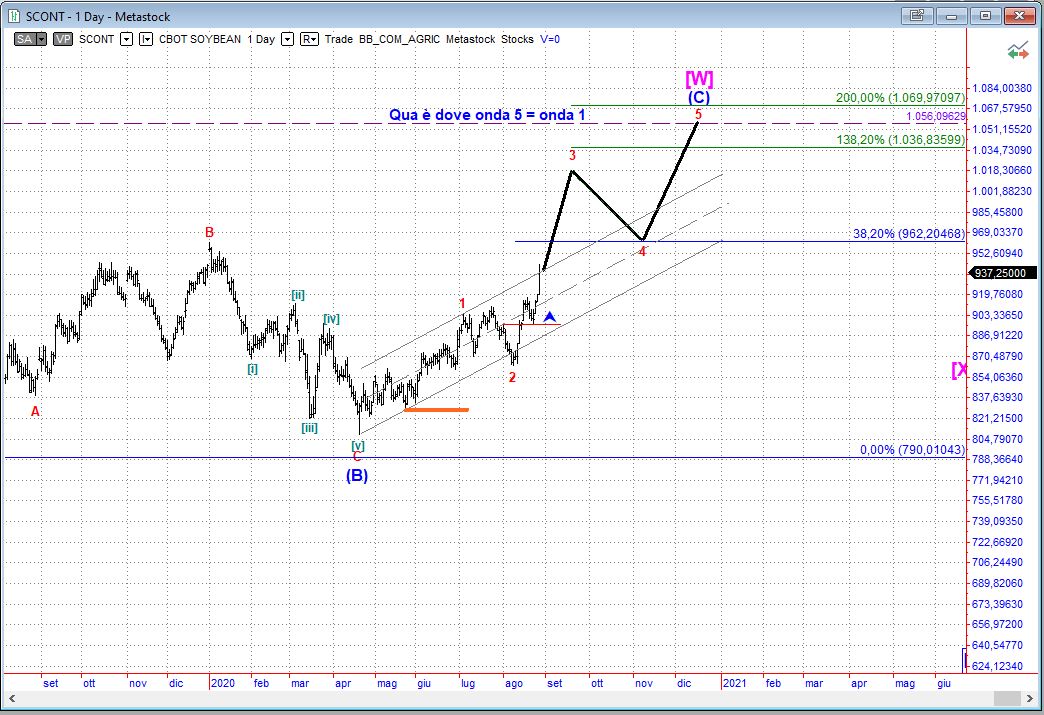Click the scrollbar right arrow

click(x=1031, y=698)
